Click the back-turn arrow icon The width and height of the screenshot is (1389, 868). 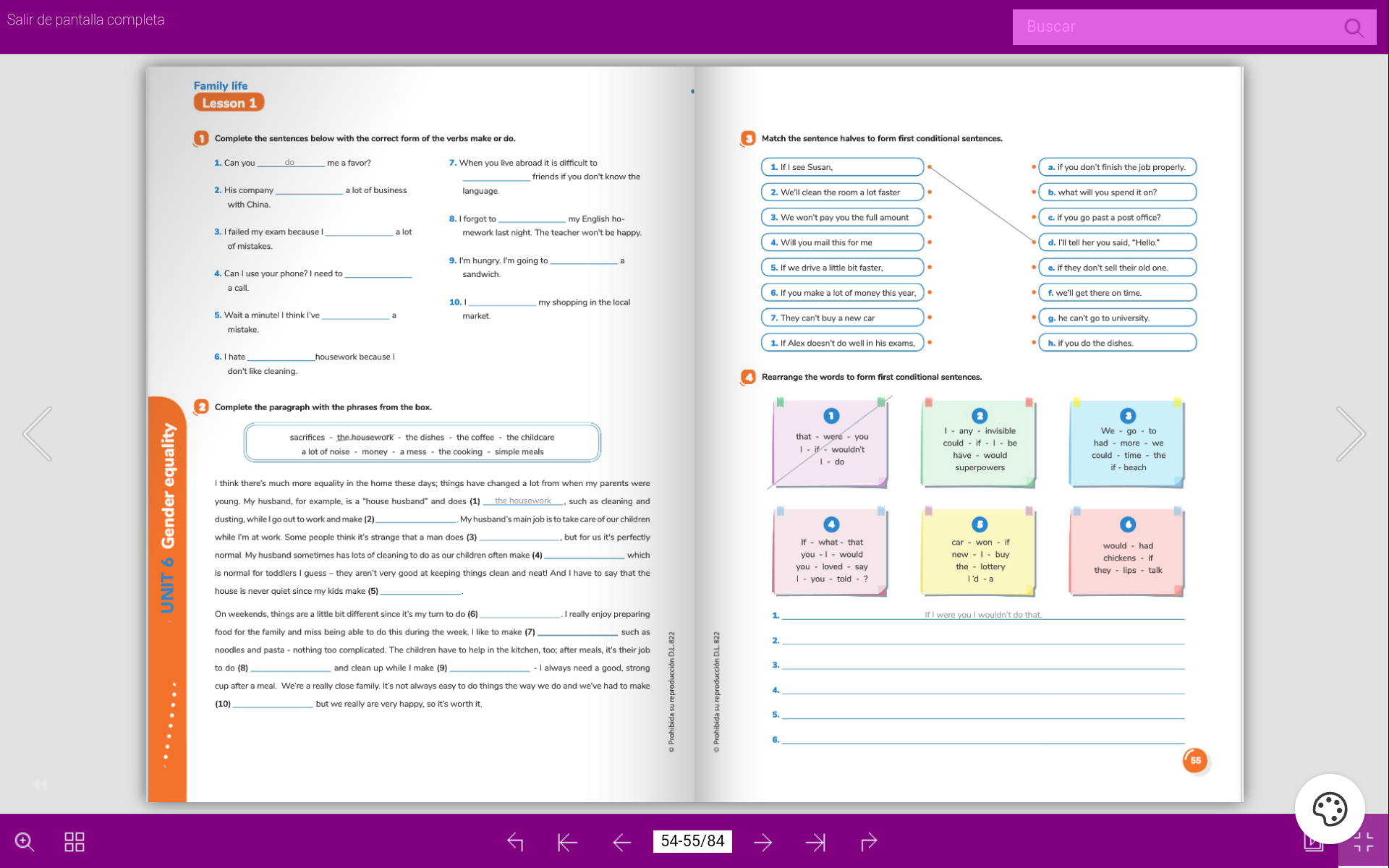click(x=515, y=841)
